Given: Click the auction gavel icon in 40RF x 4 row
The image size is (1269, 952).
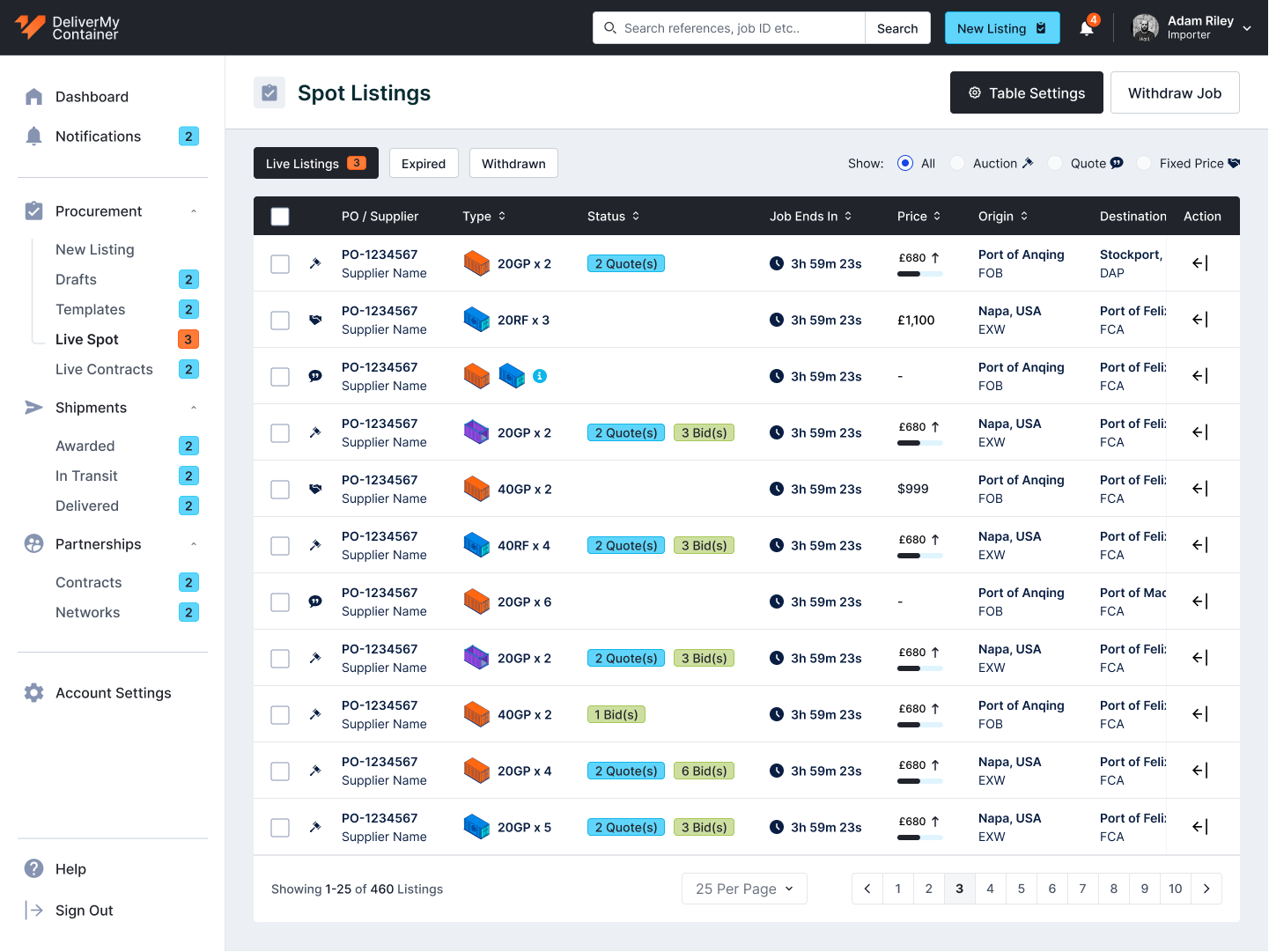Looking at the screenshot, I should click(315, 545).
